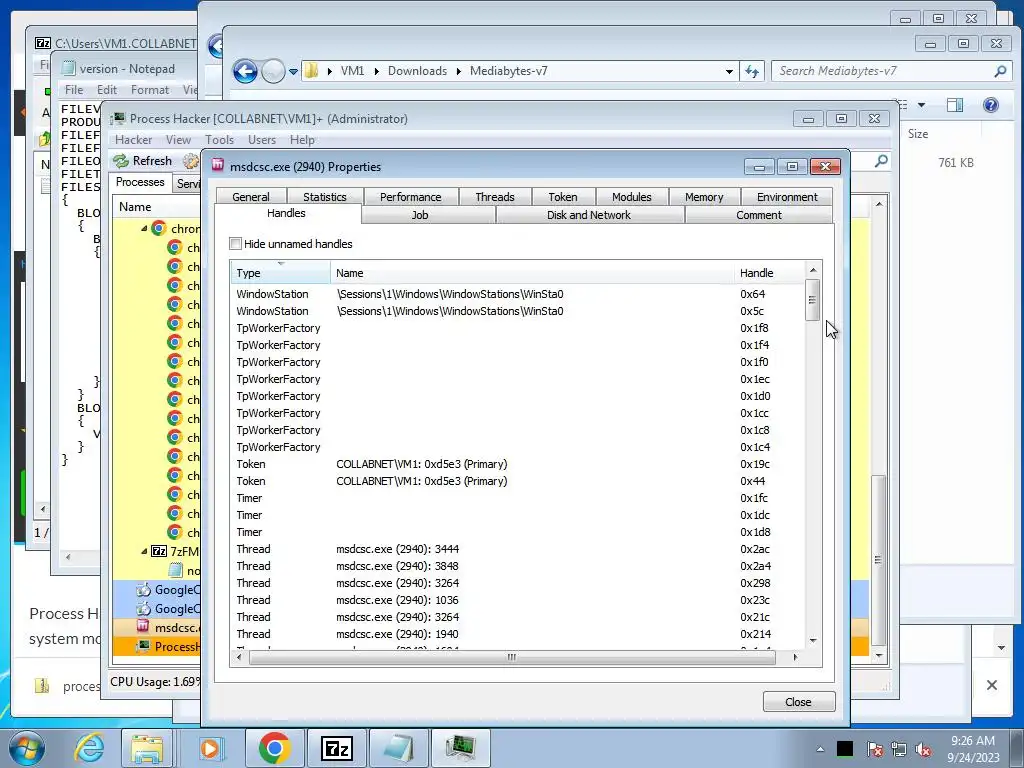Sort handles by the Name column header
Viewport: 1024px width, 768px height.
tap(532, 273)
